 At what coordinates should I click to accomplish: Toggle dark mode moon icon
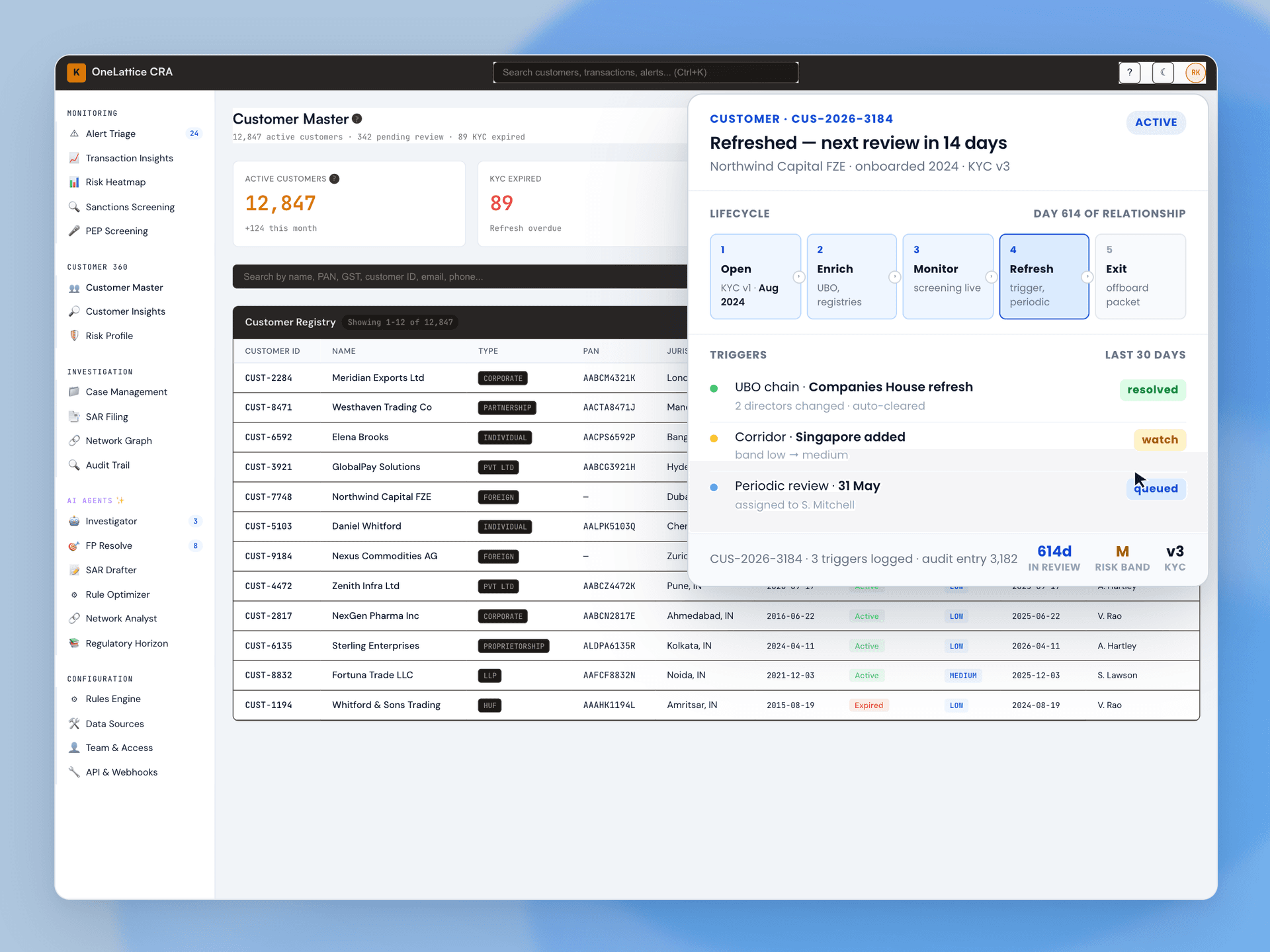[1163, 73]
